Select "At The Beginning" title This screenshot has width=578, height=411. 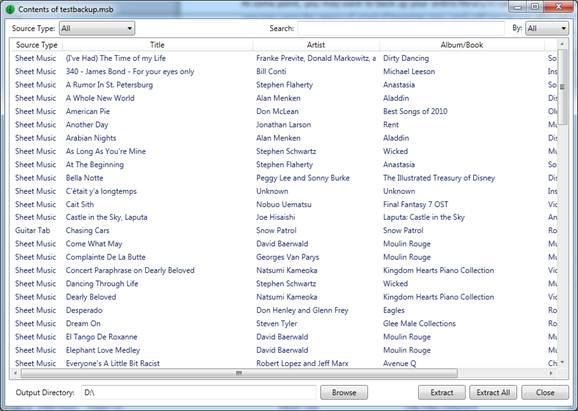click(x=95, y=164)
